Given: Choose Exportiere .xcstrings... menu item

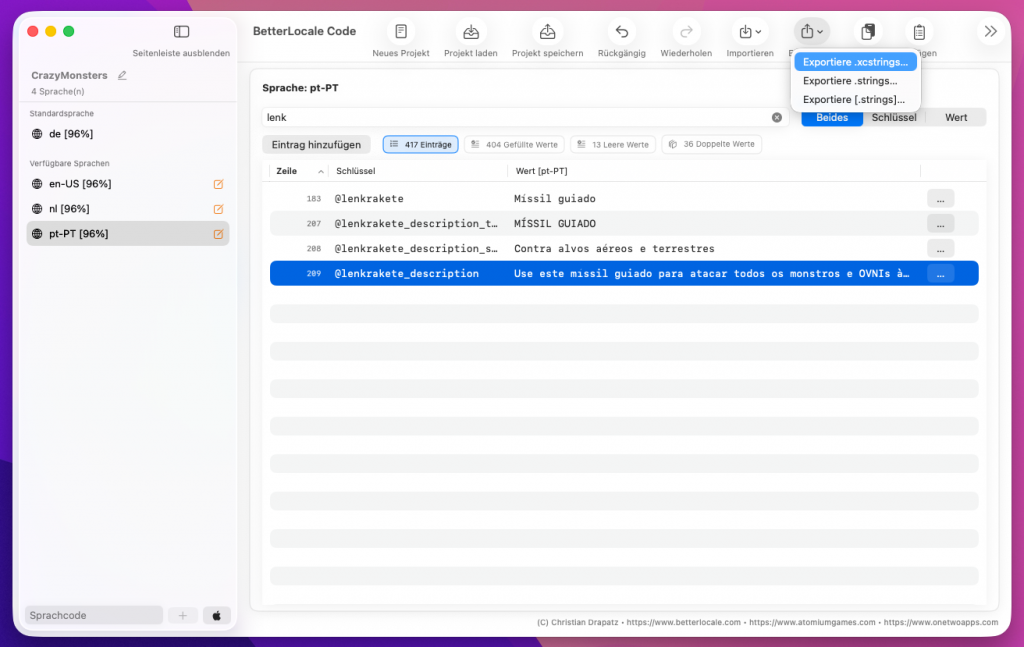Looking at the screenshot, I should (855, 62).
